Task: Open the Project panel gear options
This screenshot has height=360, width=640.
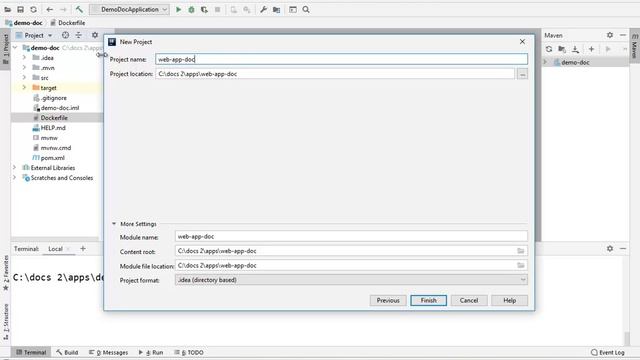Action: [x=95, y=35]
